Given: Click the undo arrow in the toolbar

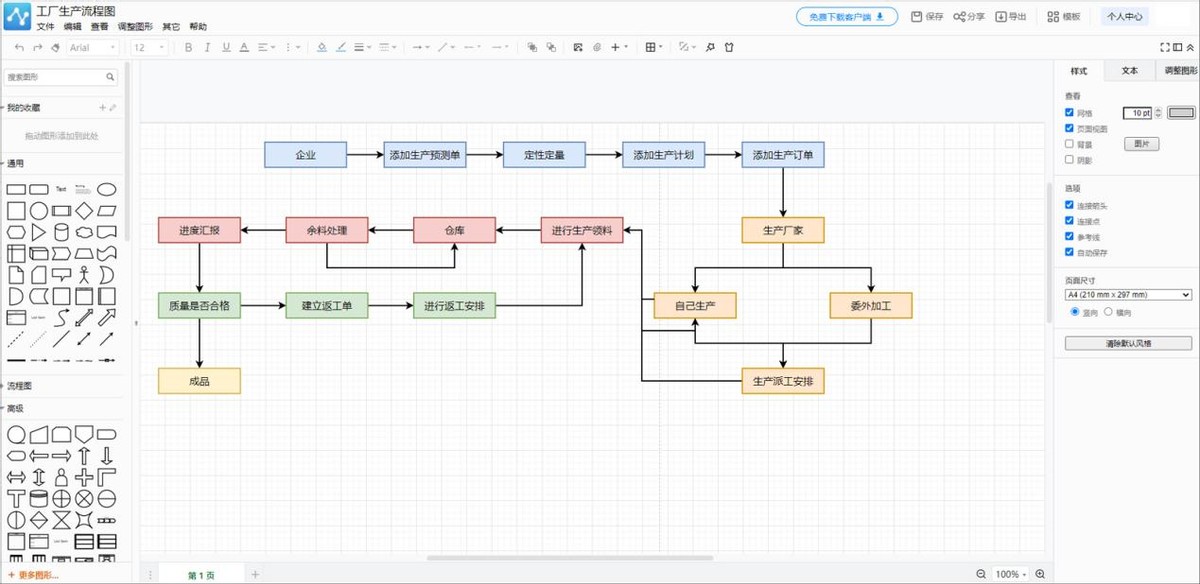Looking at the screenshot, I should tap(19, 47).
